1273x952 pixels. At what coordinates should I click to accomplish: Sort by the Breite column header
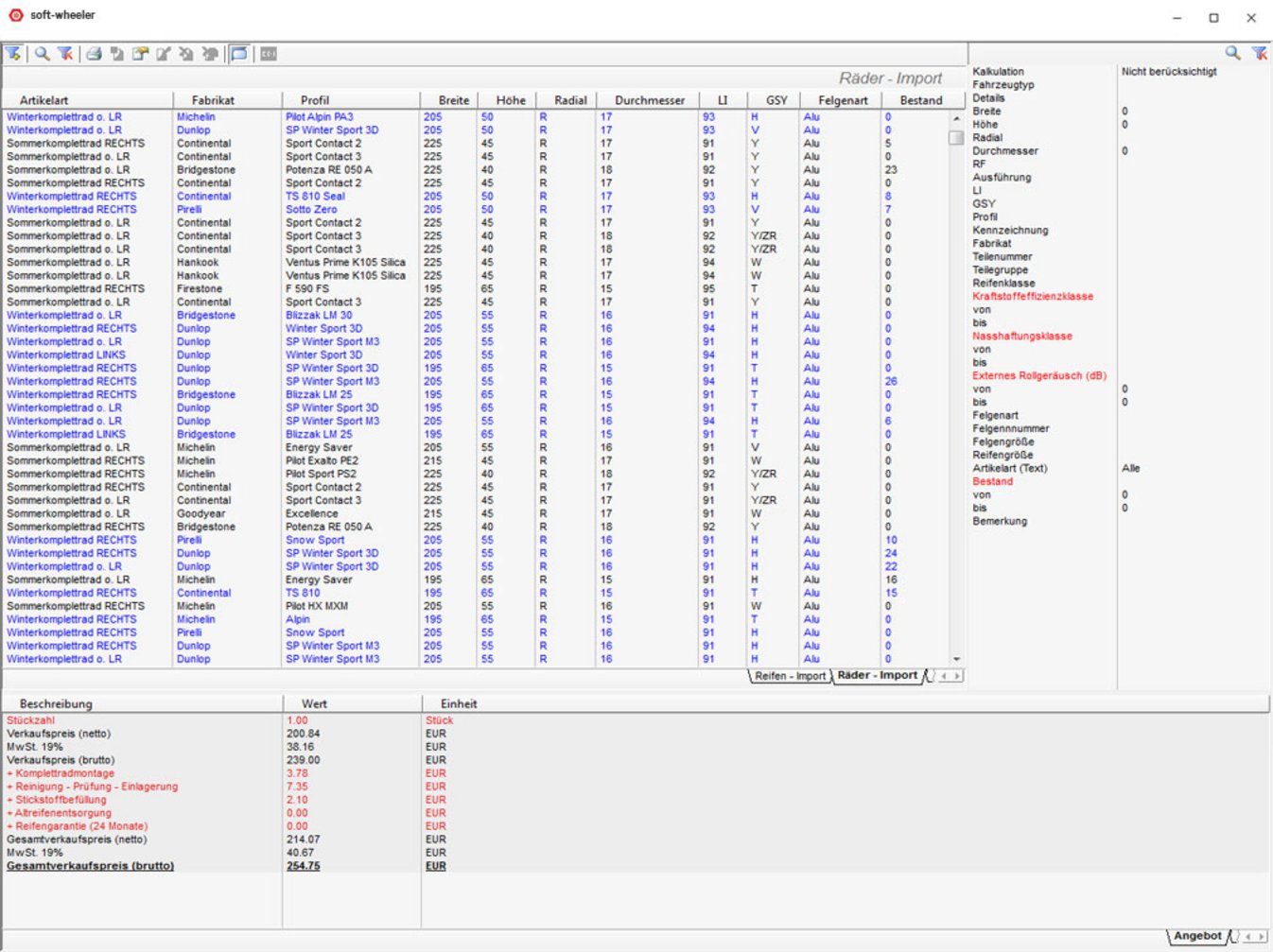point(448,100)
